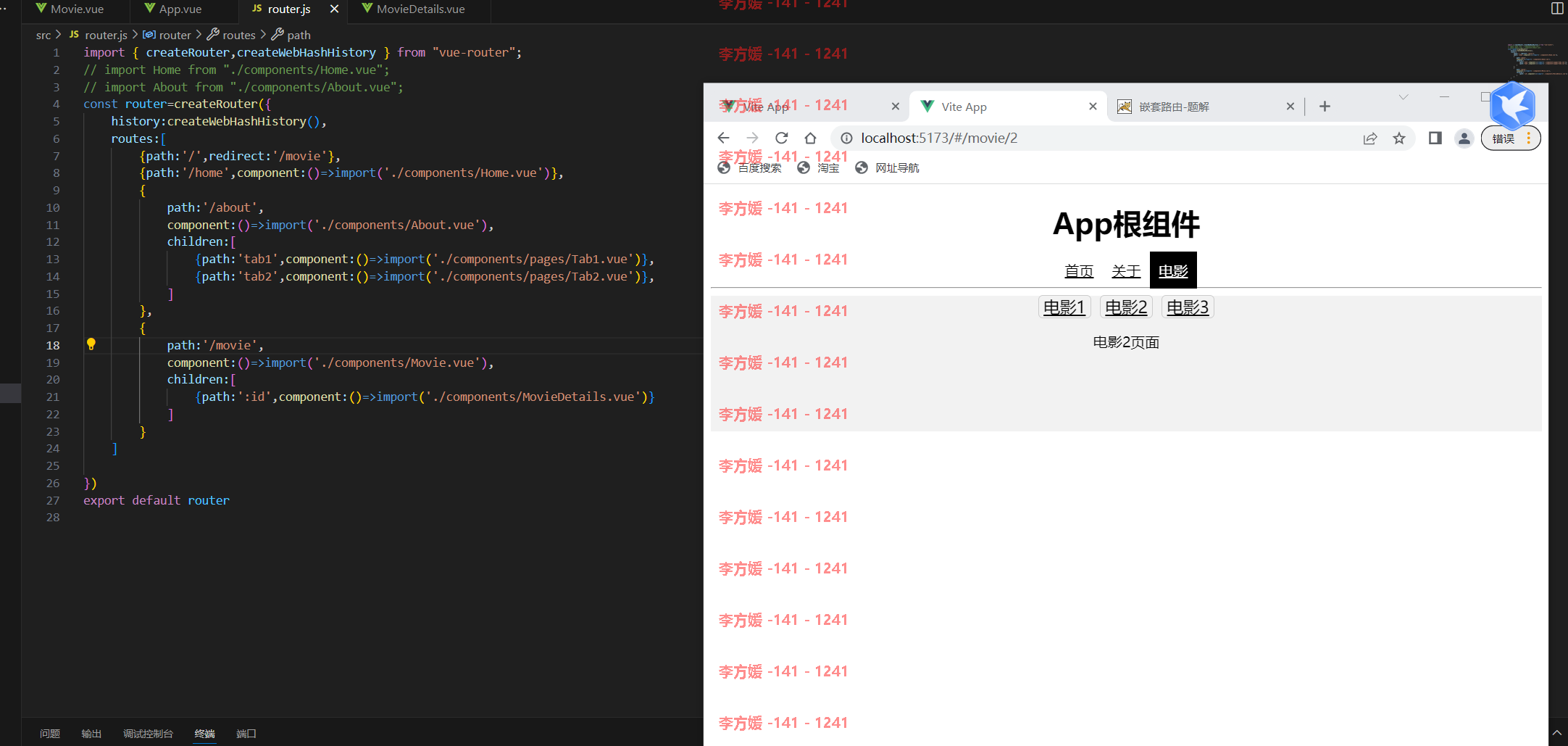Click the 首页 navigation link

point(1079,271)
